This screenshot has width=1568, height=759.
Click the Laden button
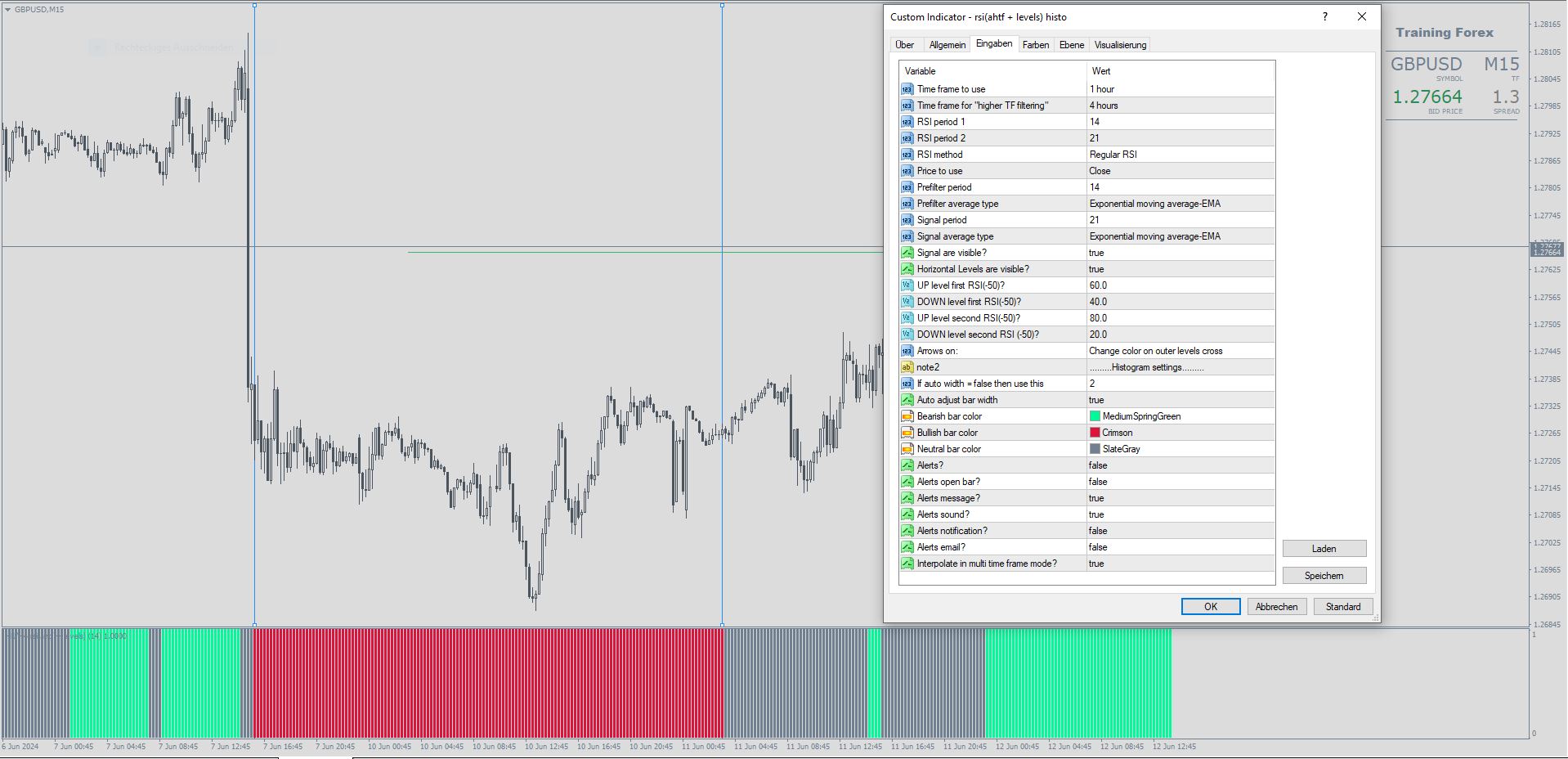pos(1324,549)
